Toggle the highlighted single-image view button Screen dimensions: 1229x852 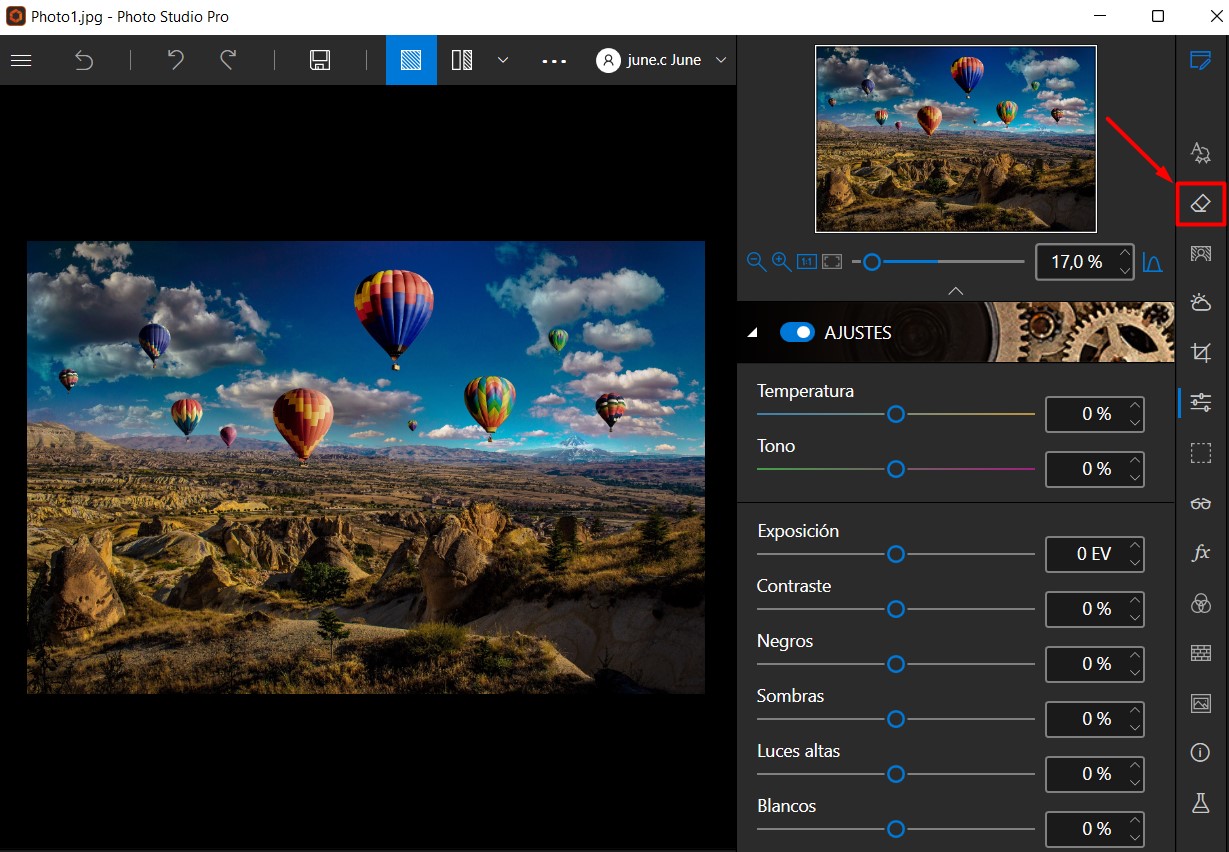pos(411,60)
